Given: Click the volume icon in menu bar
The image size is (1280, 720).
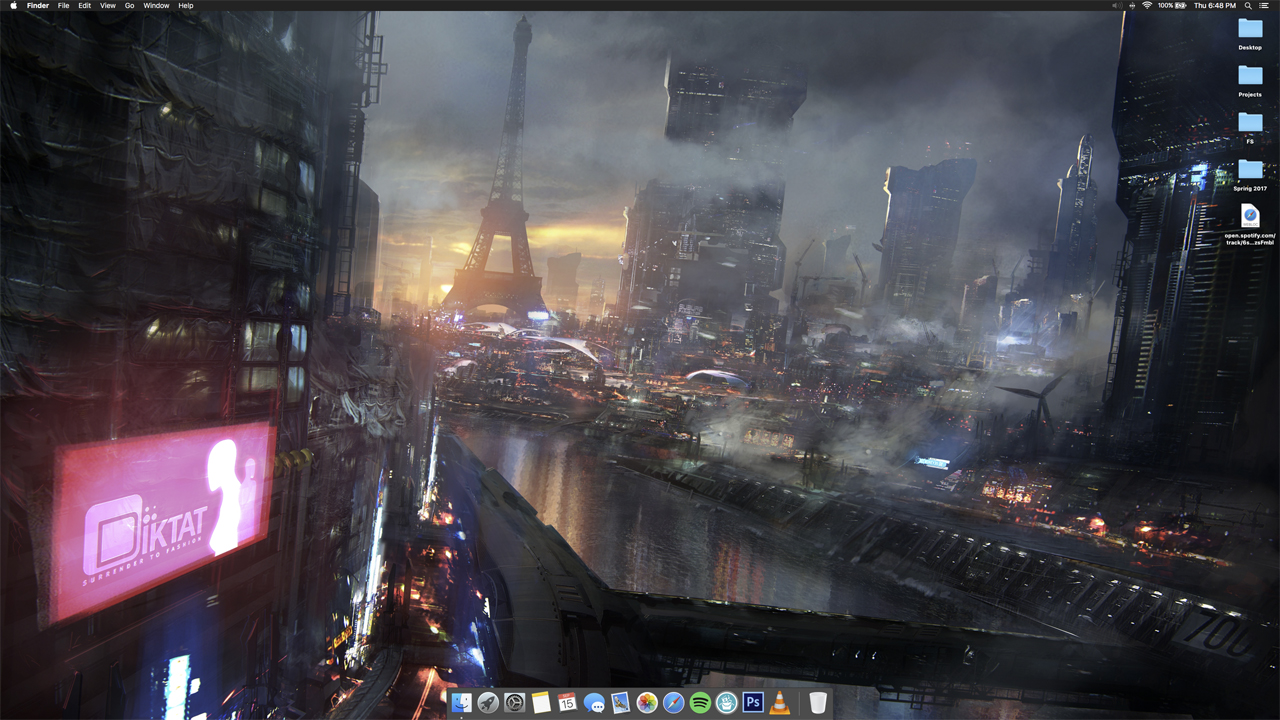Looking at the screenshot, I should pos(1116,5).
